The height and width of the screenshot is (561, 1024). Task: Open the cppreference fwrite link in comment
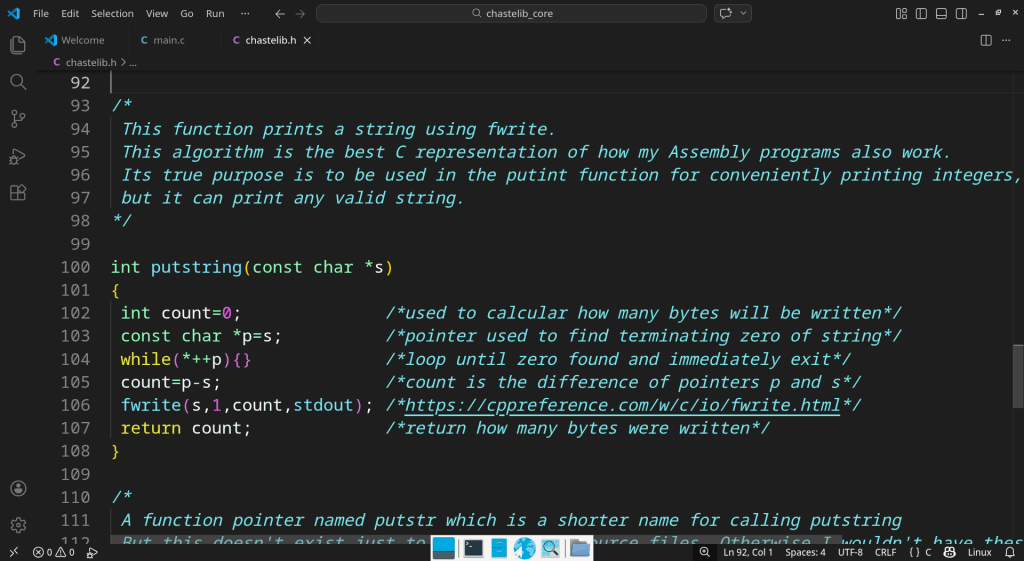point(622,405)
